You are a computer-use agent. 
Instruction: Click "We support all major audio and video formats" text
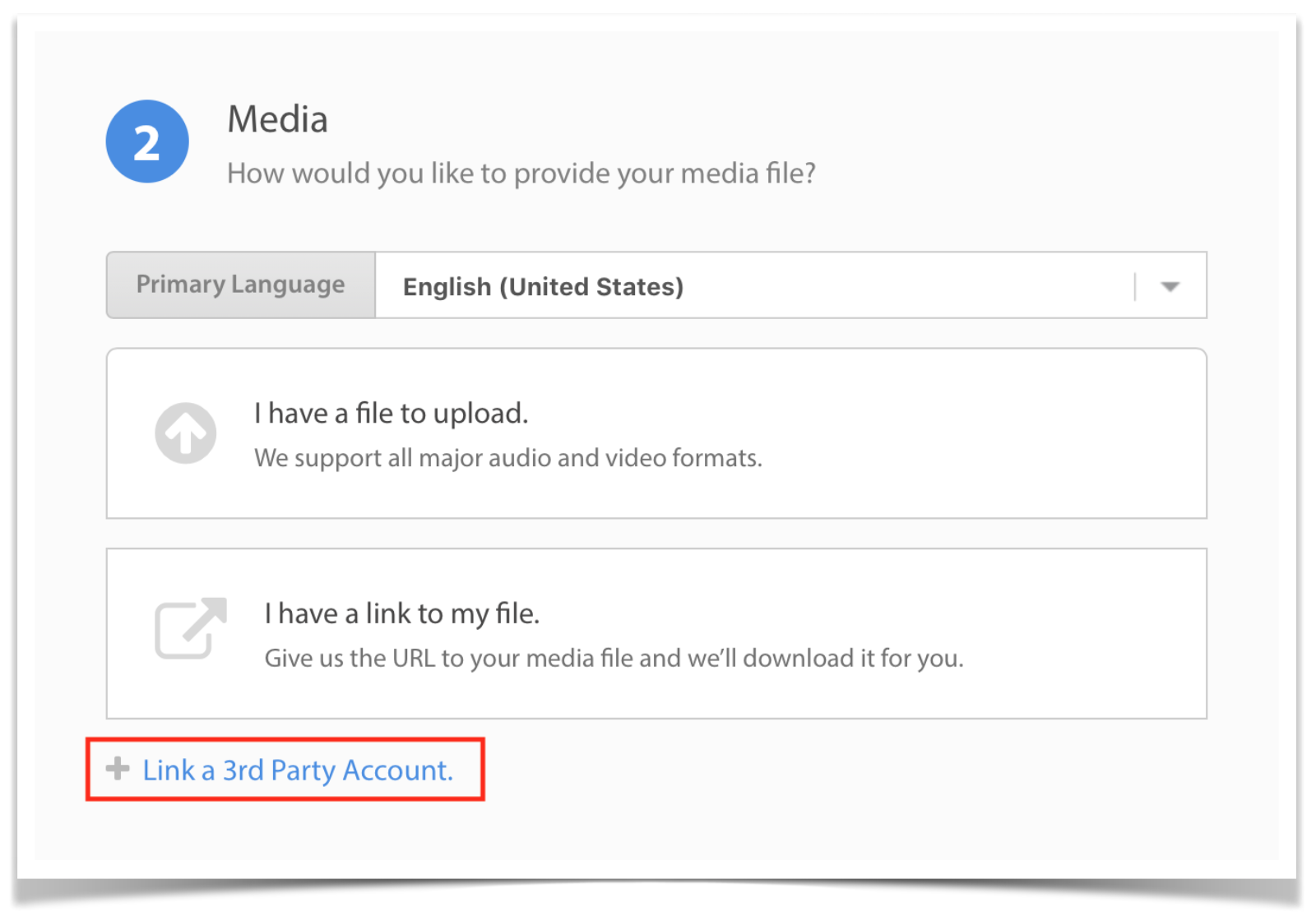point(508,457)
